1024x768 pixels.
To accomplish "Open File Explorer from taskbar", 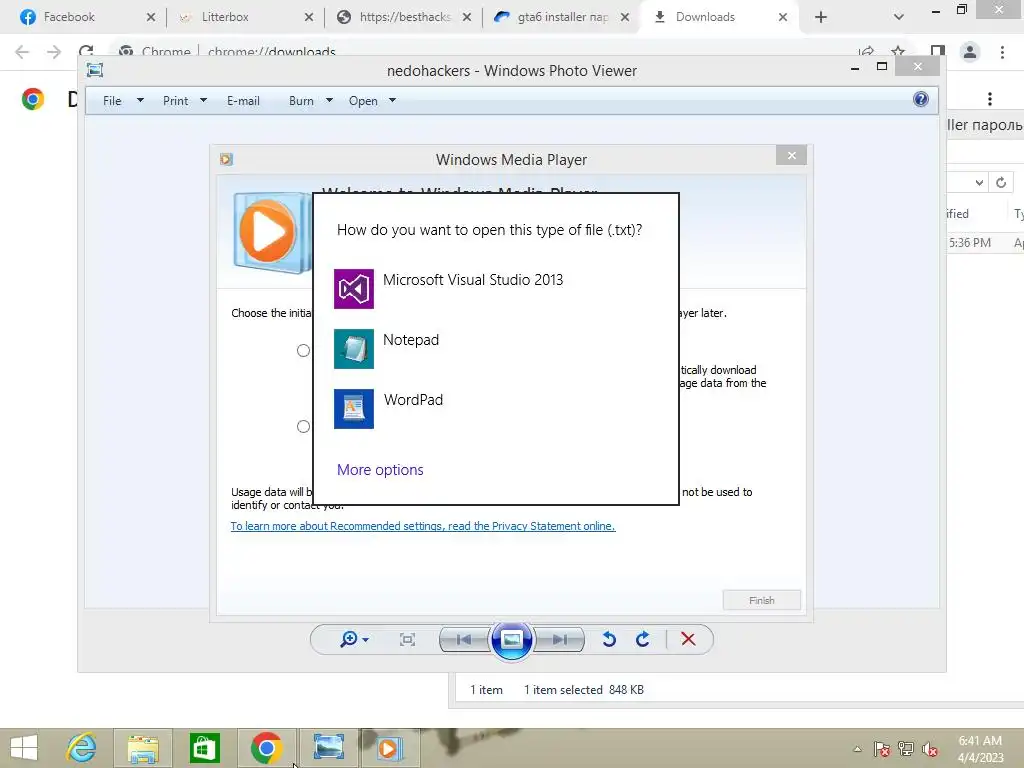I will pos(144,748).
